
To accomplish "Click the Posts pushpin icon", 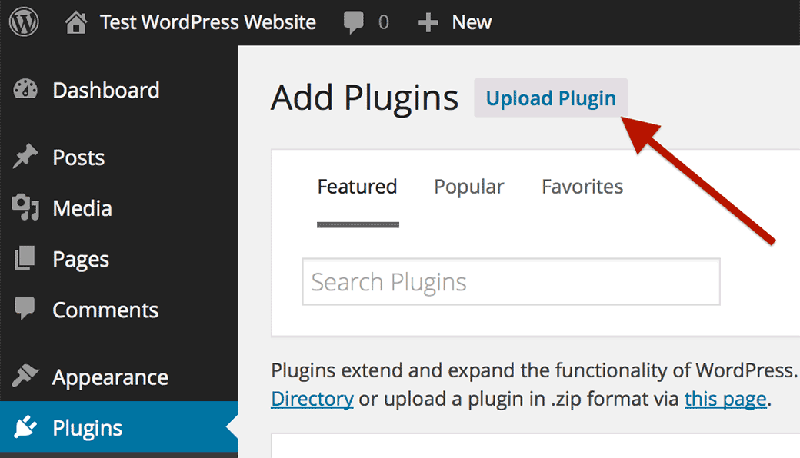I will (x=25, y=156).
